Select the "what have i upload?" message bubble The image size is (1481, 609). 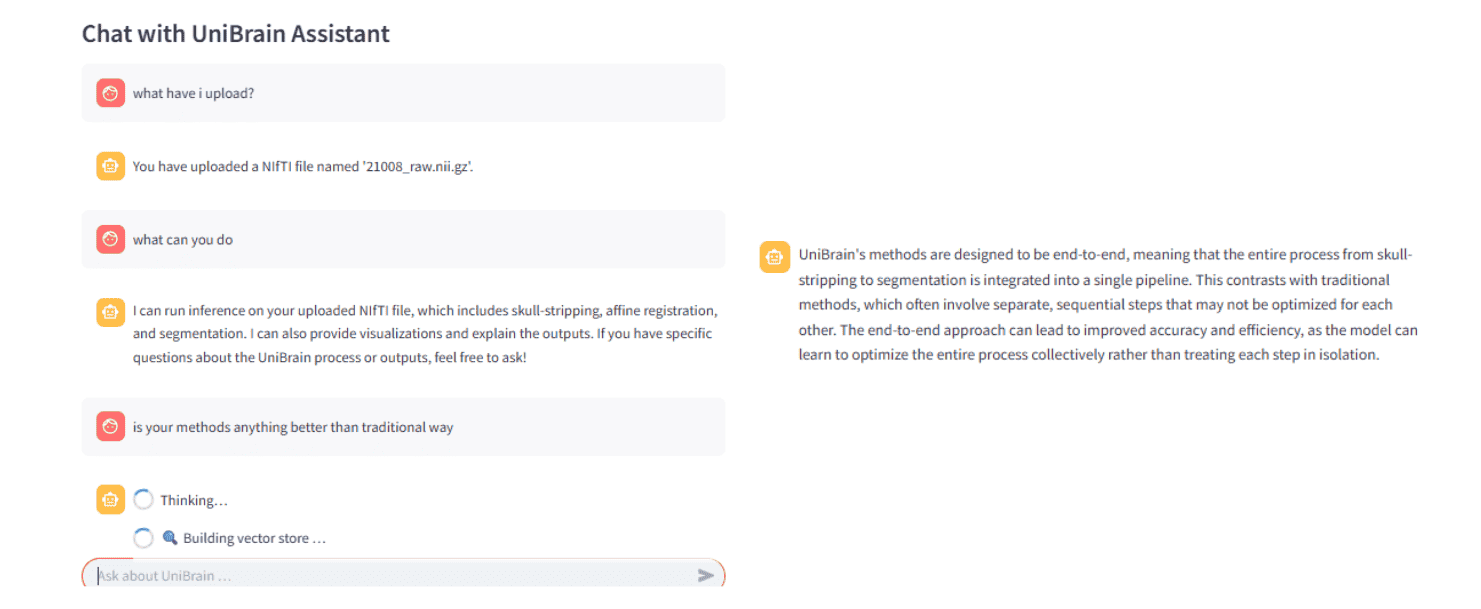tap(403, 93)
